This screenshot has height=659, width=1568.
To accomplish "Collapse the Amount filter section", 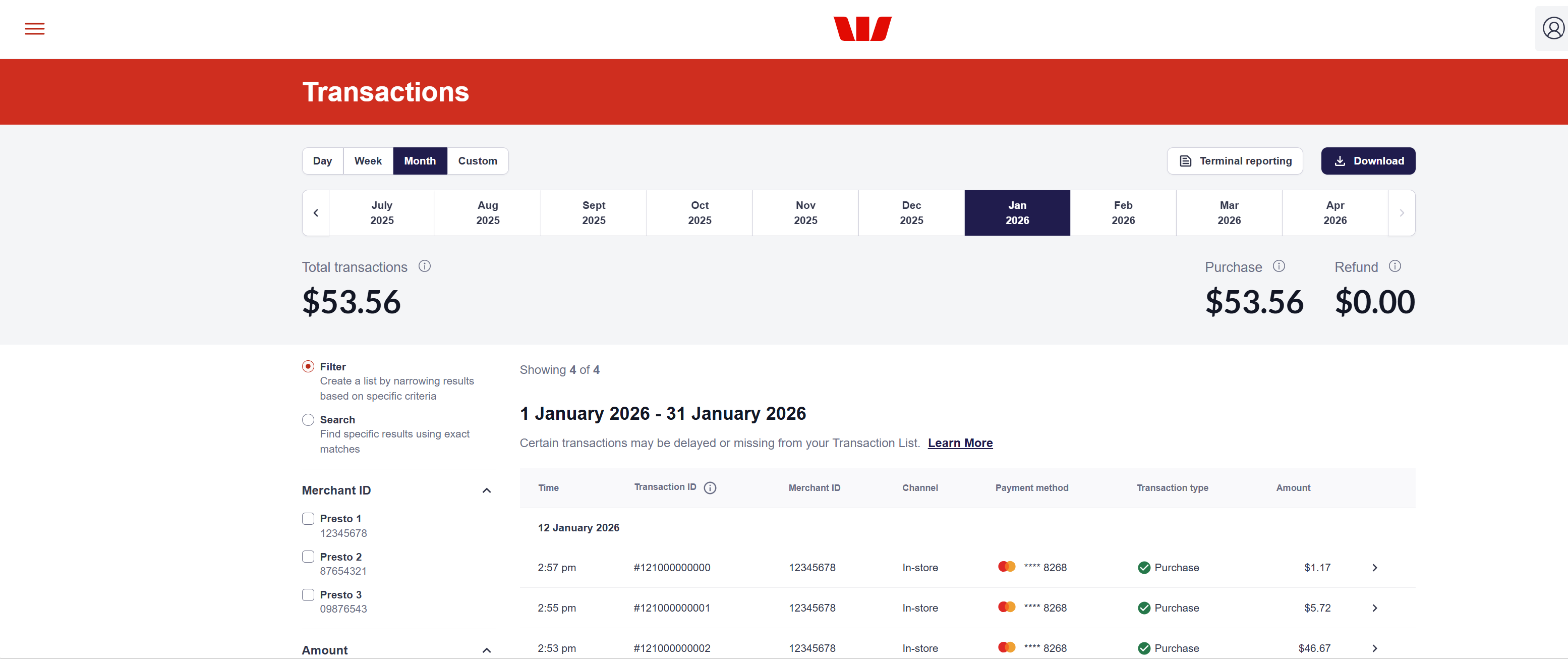I will [x=486, y=650].
